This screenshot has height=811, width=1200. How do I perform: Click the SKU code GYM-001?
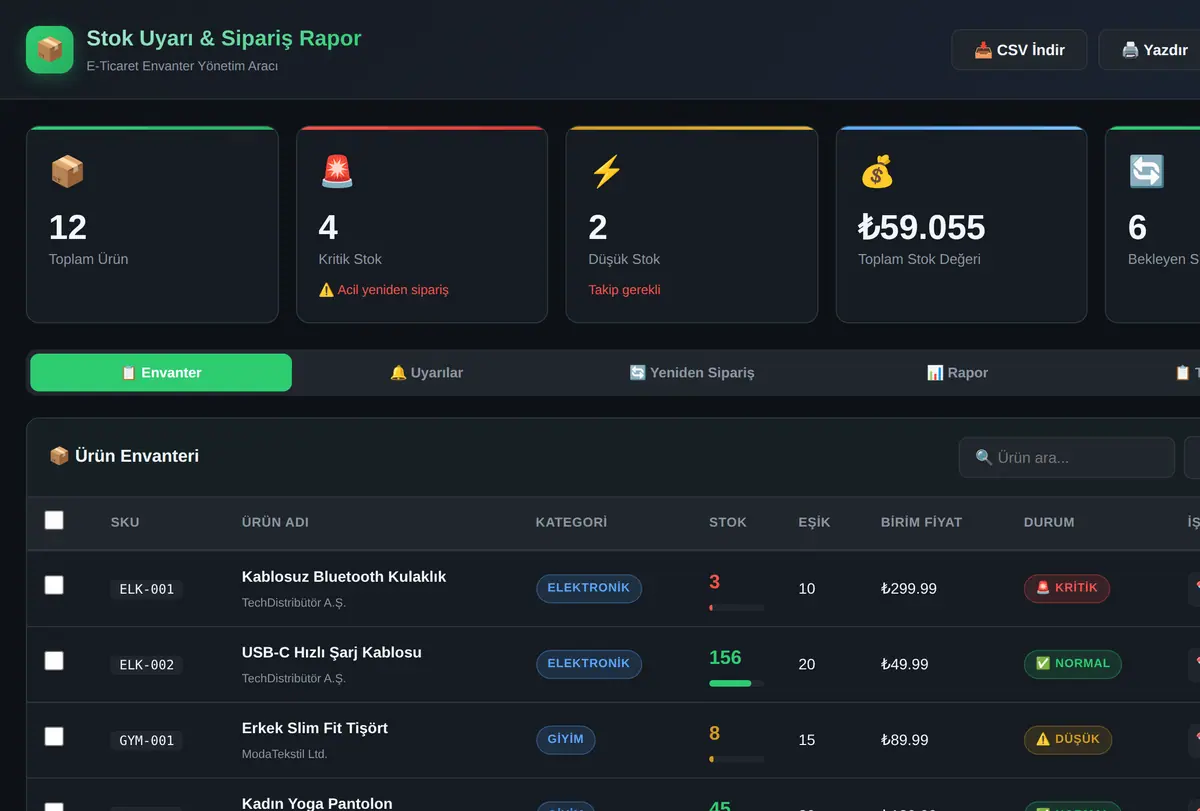click(147, 741)
